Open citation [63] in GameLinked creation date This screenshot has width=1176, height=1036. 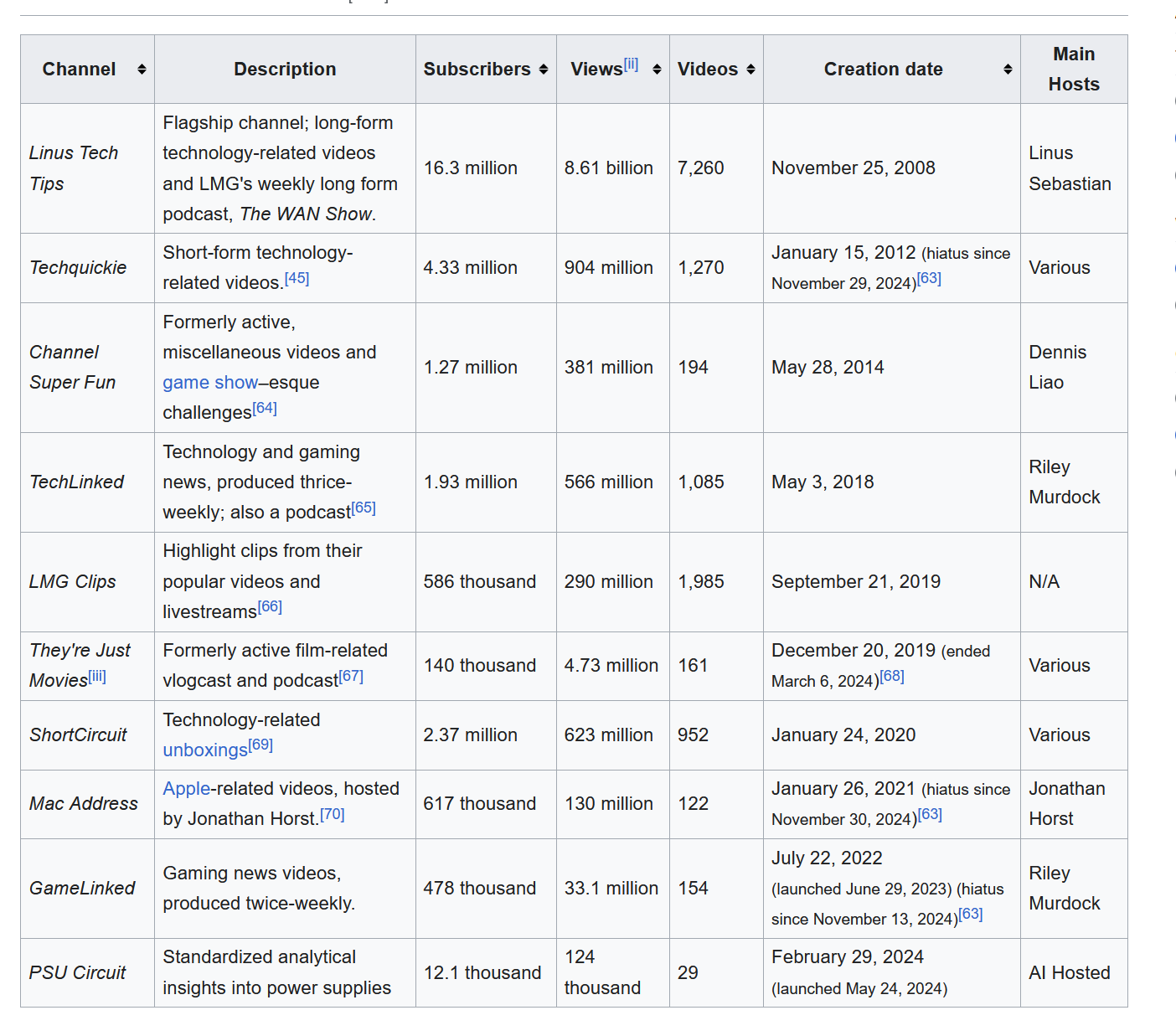[971, 914]
